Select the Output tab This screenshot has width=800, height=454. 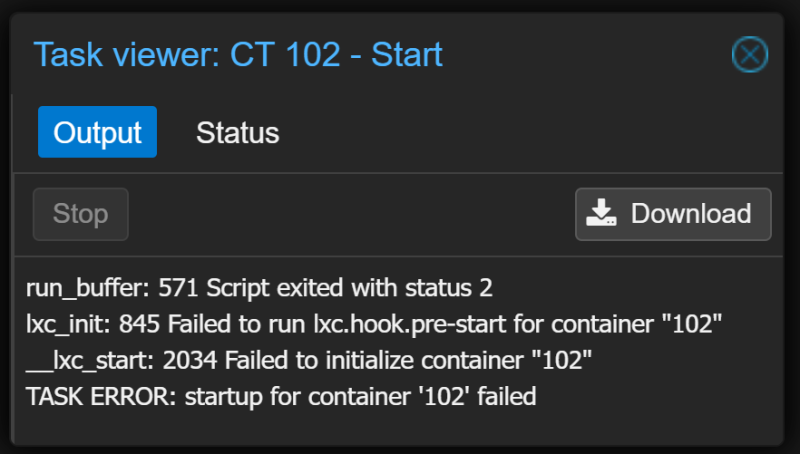point(97,132)
